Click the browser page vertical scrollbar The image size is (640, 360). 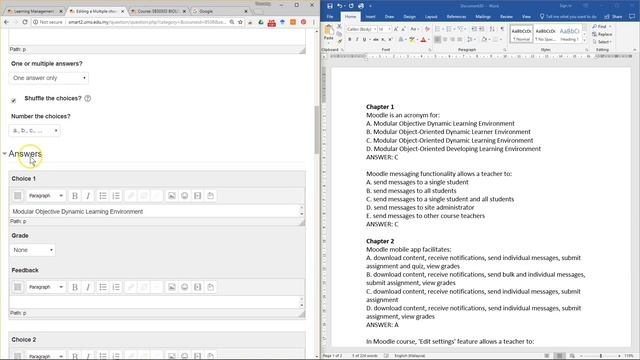(317, 130)
